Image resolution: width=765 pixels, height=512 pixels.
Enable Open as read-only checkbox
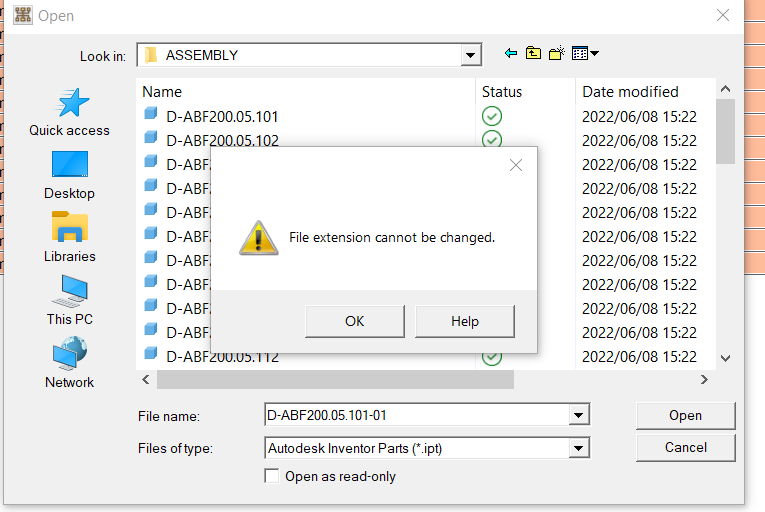coord(272,476)
